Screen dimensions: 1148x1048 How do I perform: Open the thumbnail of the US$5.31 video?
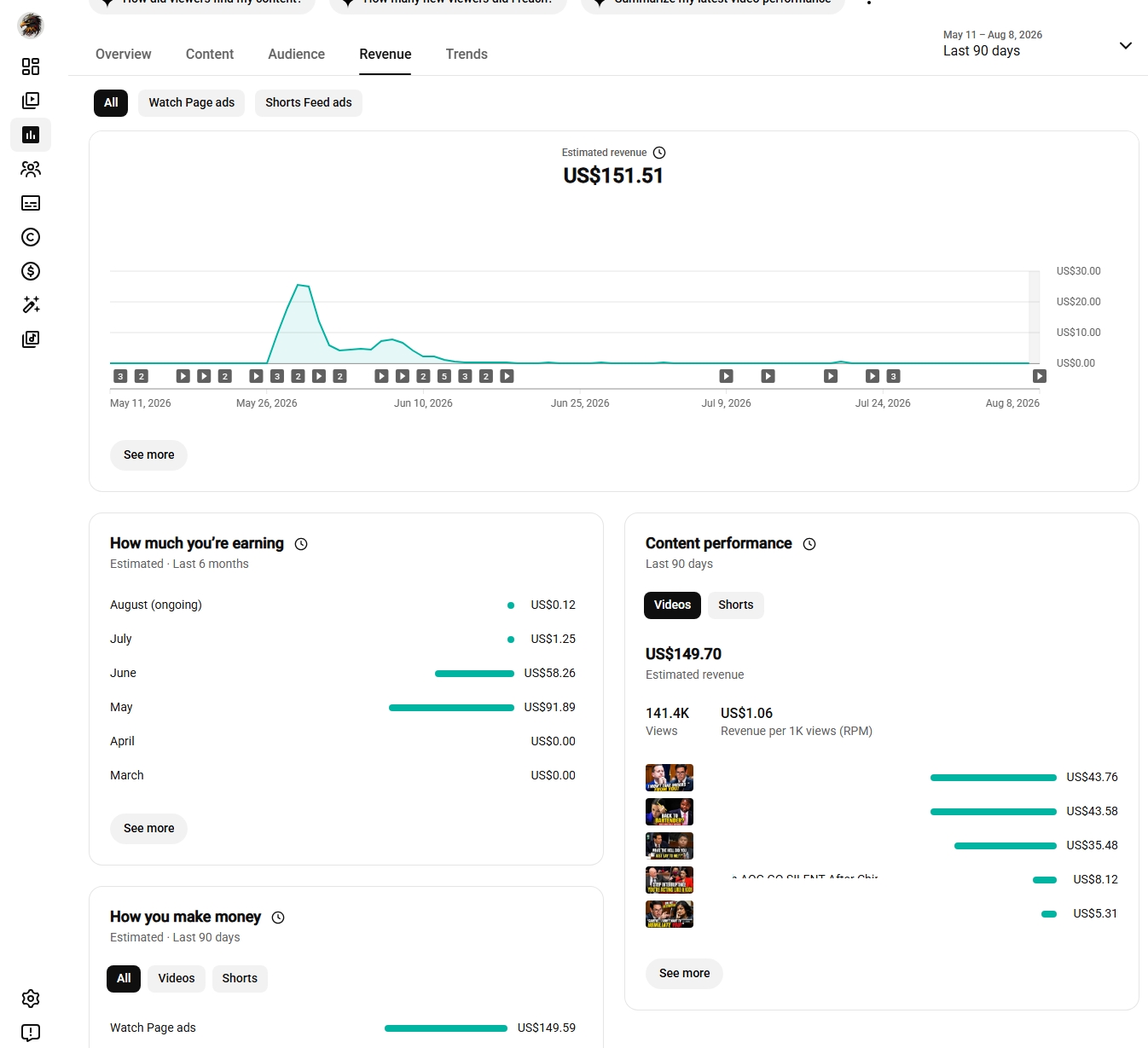click(670, 914)
